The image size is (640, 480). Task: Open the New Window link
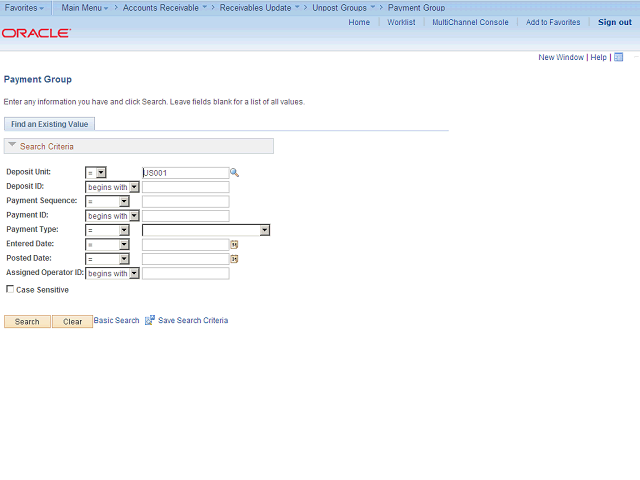click(x=561, y=57)
